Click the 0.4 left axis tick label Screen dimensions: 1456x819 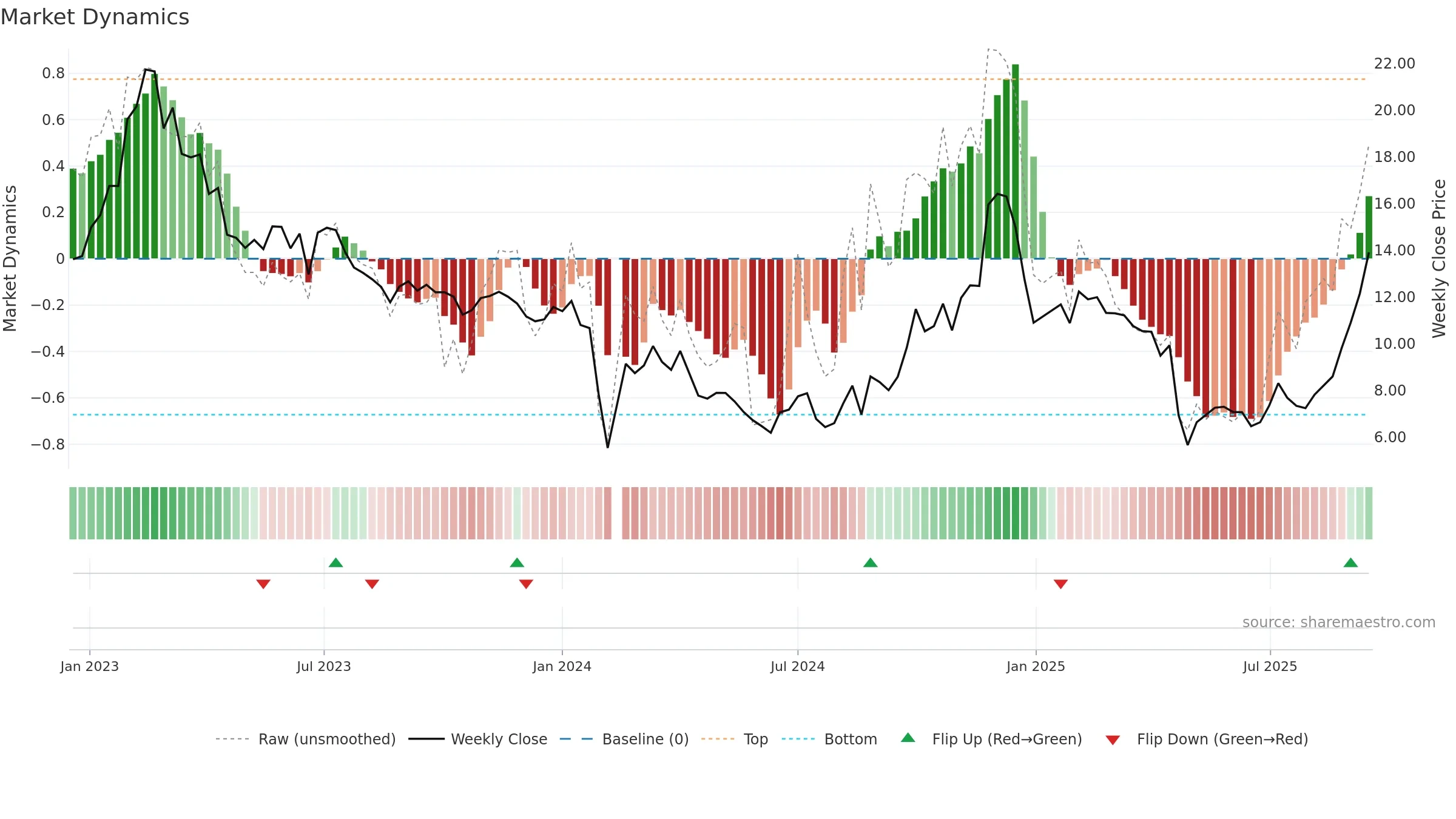[53, 166]
